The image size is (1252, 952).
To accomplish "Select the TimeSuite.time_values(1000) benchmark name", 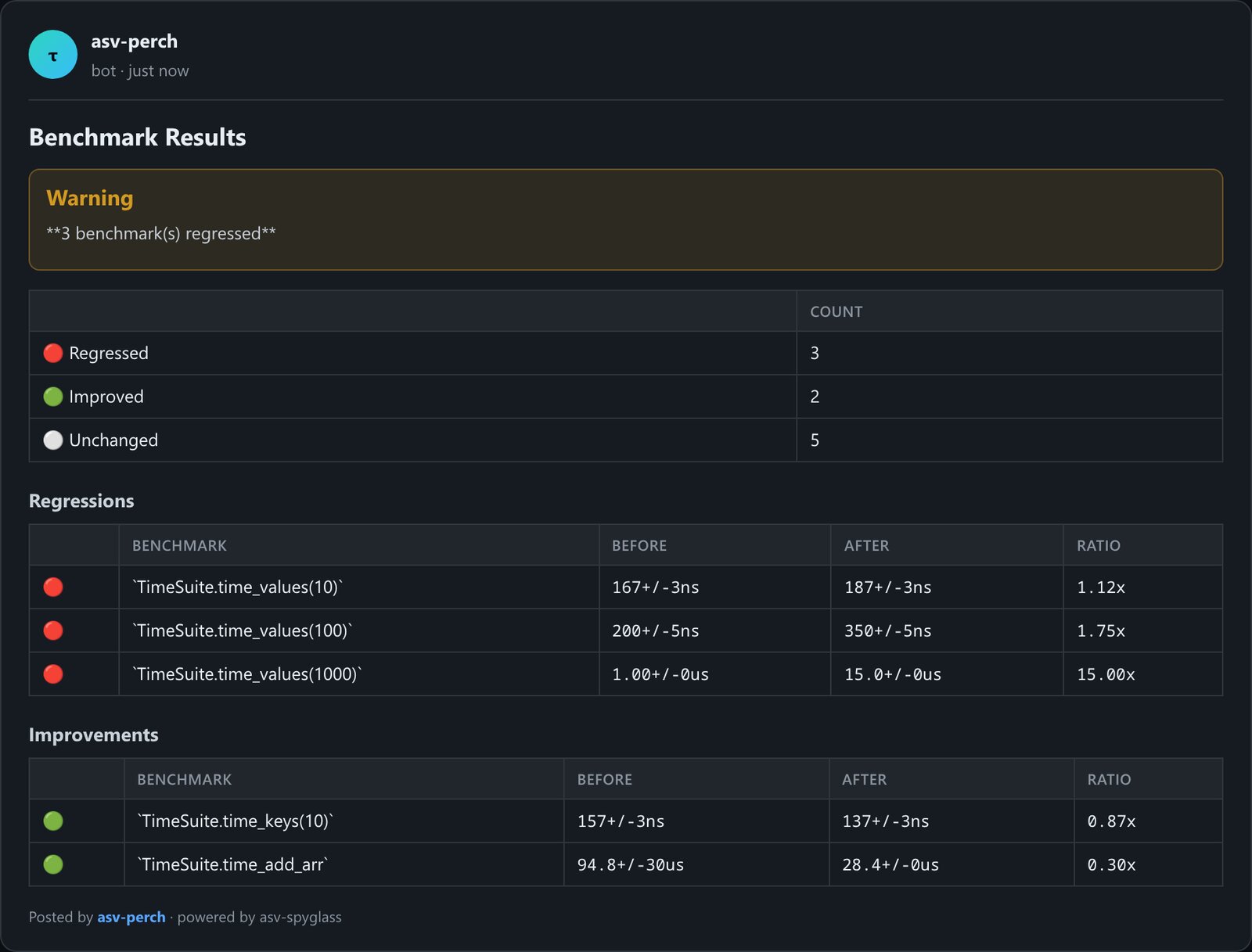I will click(247, 674).
